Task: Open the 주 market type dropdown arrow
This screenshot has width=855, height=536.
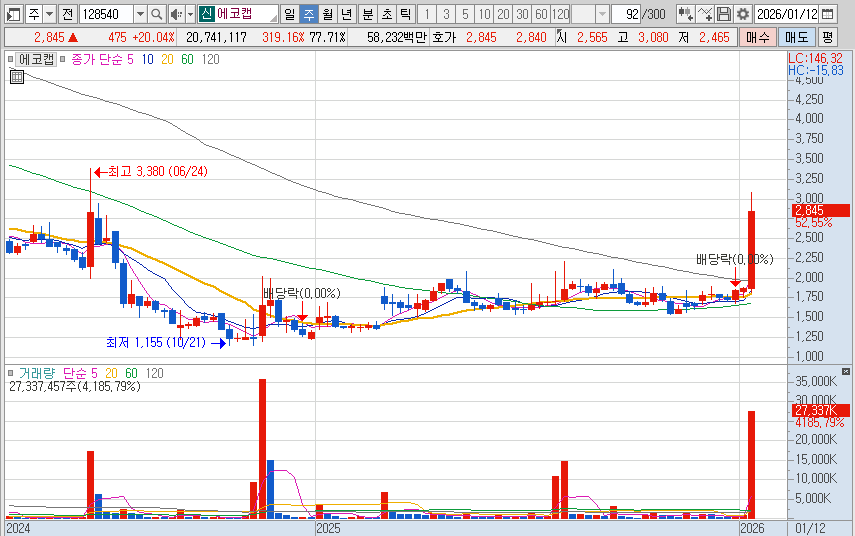Action: [x=50, y=14]
